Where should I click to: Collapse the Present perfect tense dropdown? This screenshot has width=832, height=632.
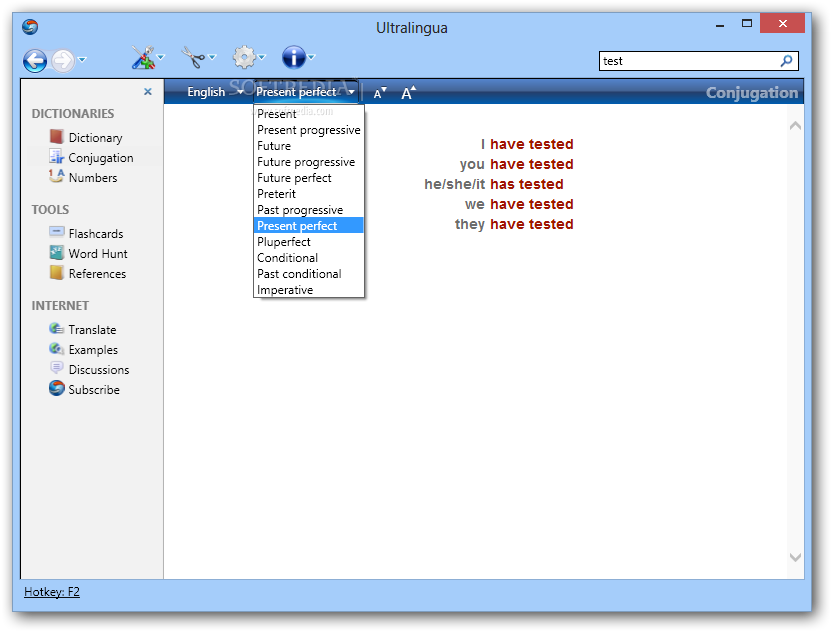coord(305,92)
